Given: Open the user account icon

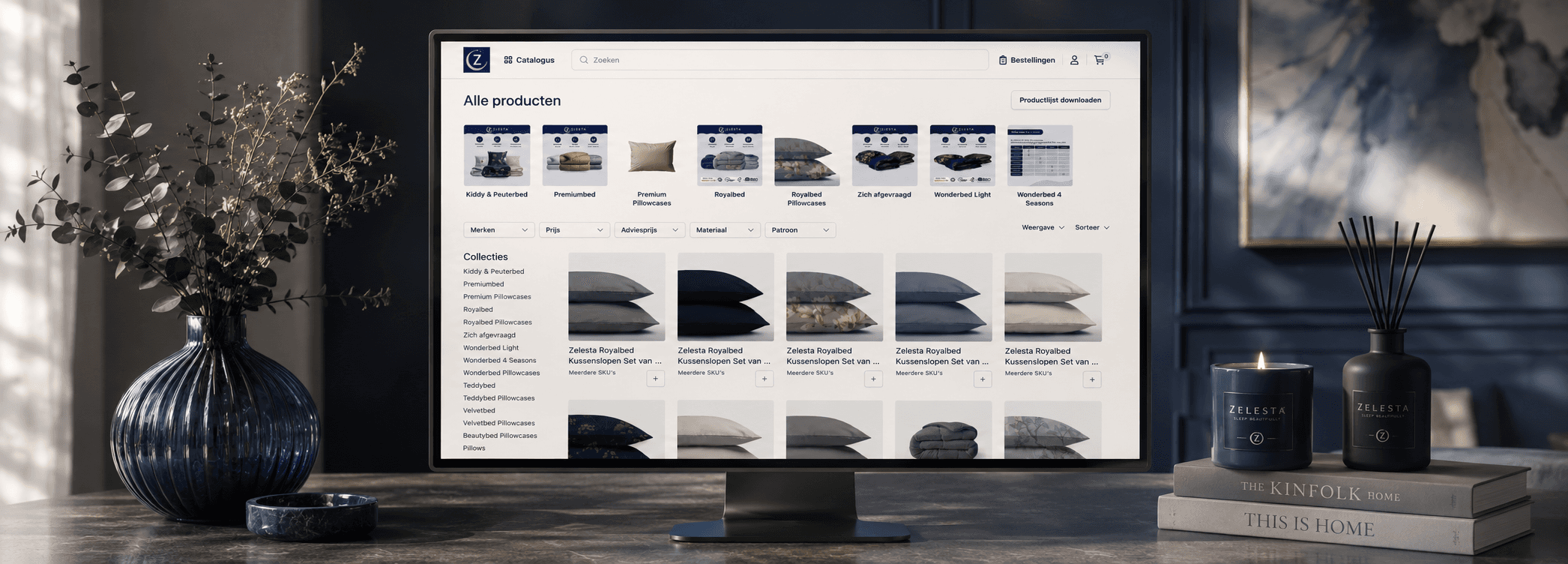Looking at the screenshot, I should tap(1074, 60).
